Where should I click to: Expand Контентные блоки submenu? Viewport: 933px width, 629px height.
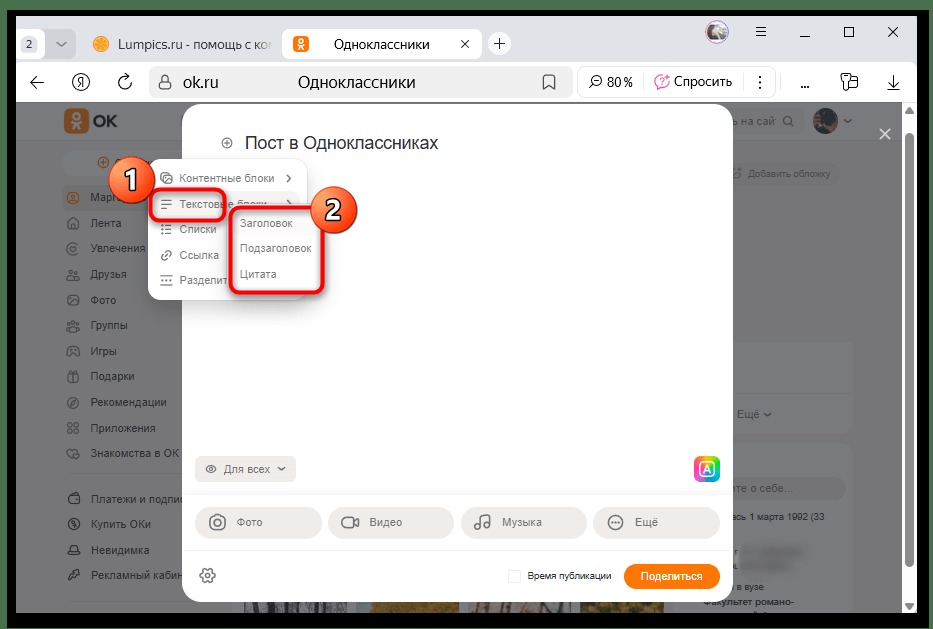227,178
